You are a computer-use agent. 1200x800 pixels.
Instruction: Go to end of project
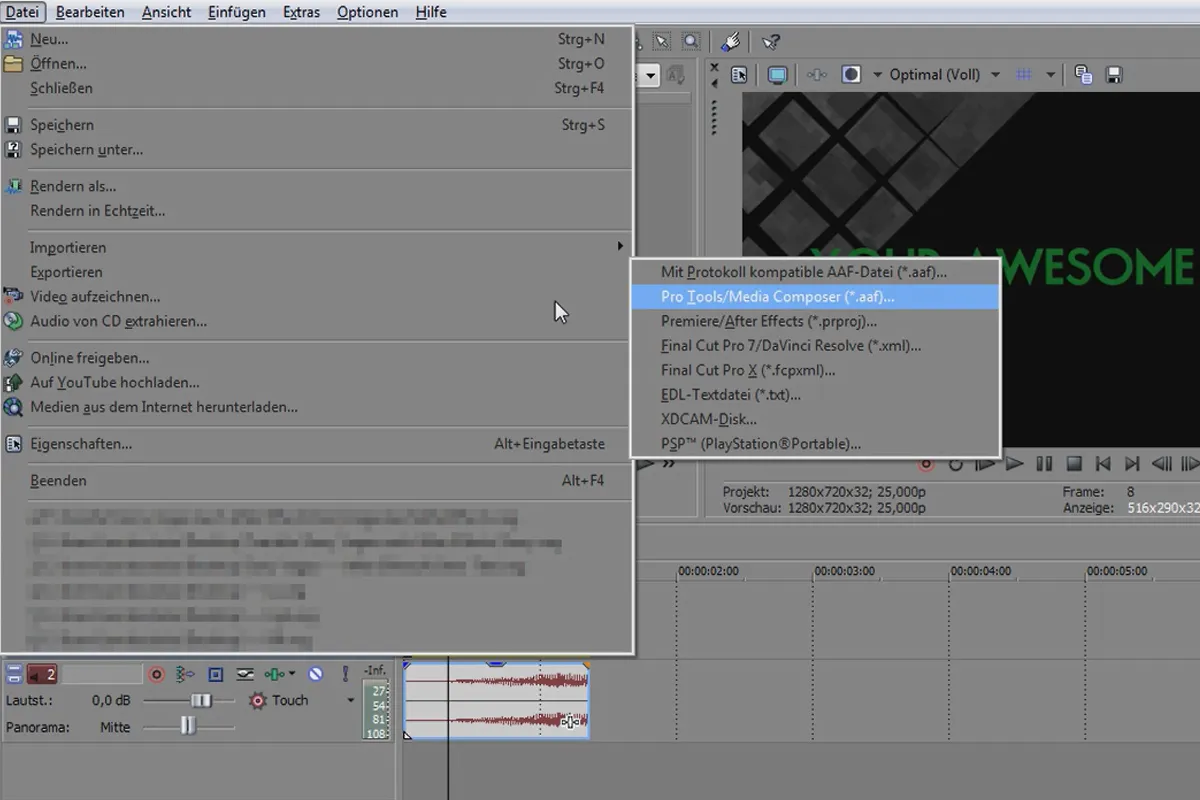click(x=1132, y=464)
